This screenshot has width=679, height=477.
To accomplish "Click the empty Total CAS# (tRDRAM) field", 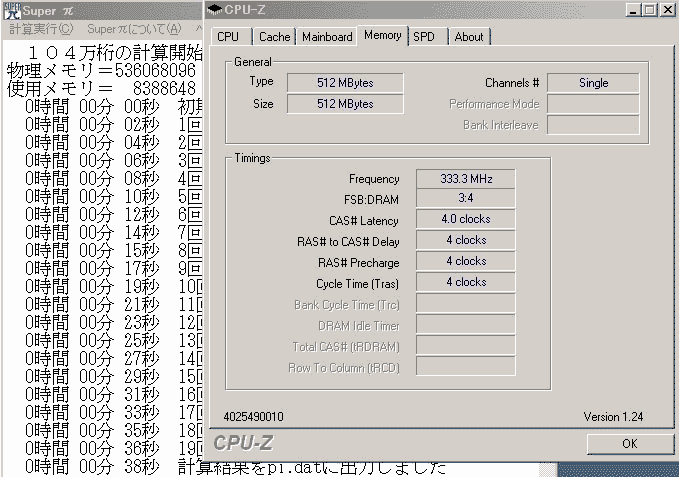I will tap(466, 345).
